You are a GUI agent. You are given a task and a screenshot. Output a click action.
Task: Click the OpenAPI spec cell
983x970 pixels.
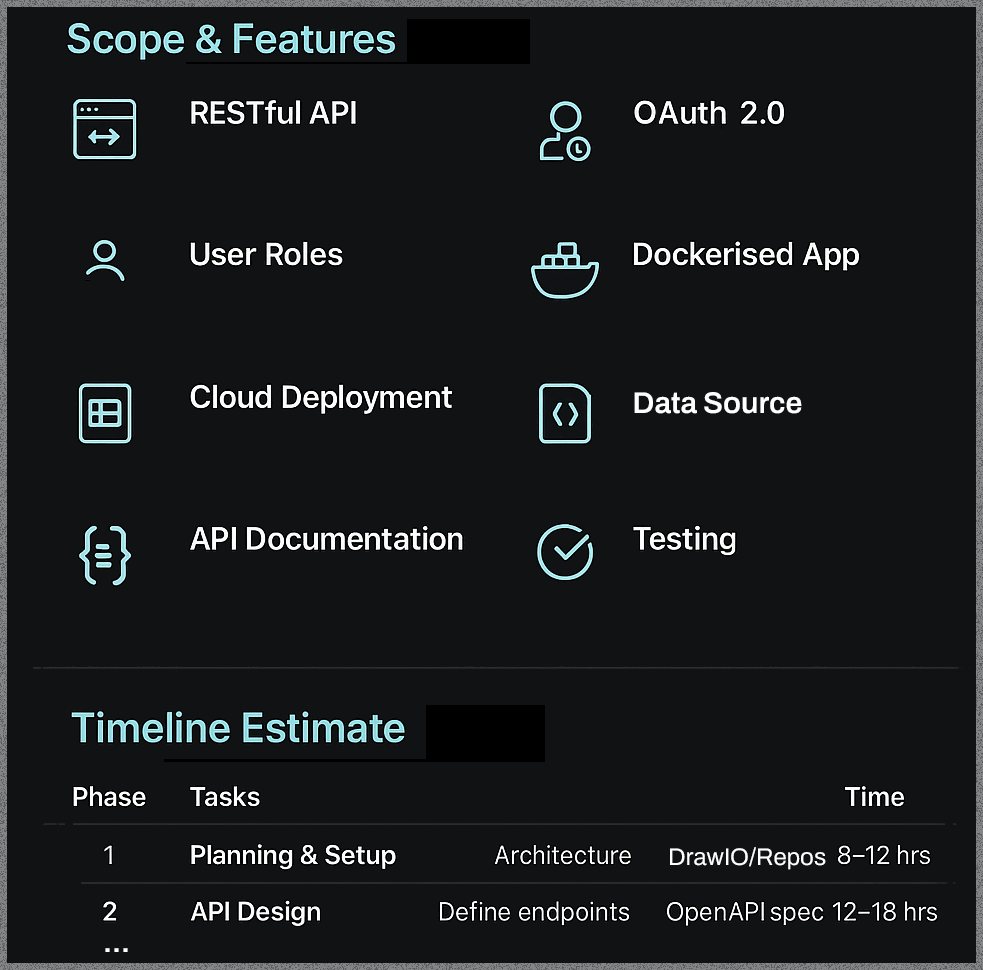pos(745,912)
